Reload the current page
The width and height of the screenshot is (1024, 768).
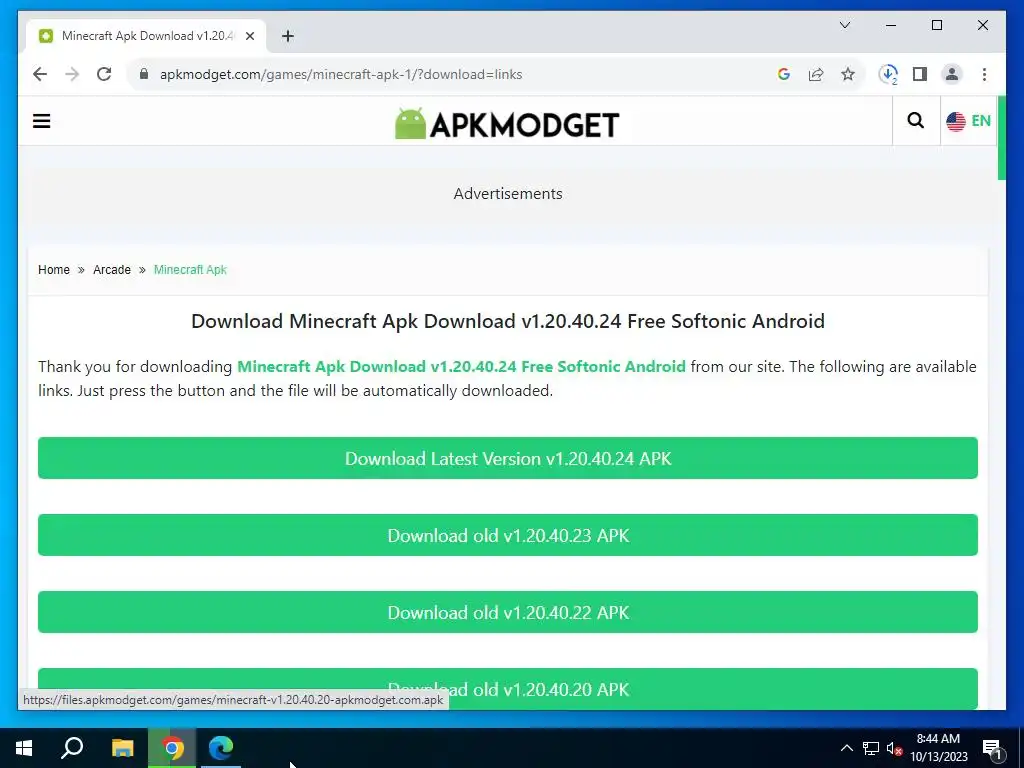coord(104,74)
